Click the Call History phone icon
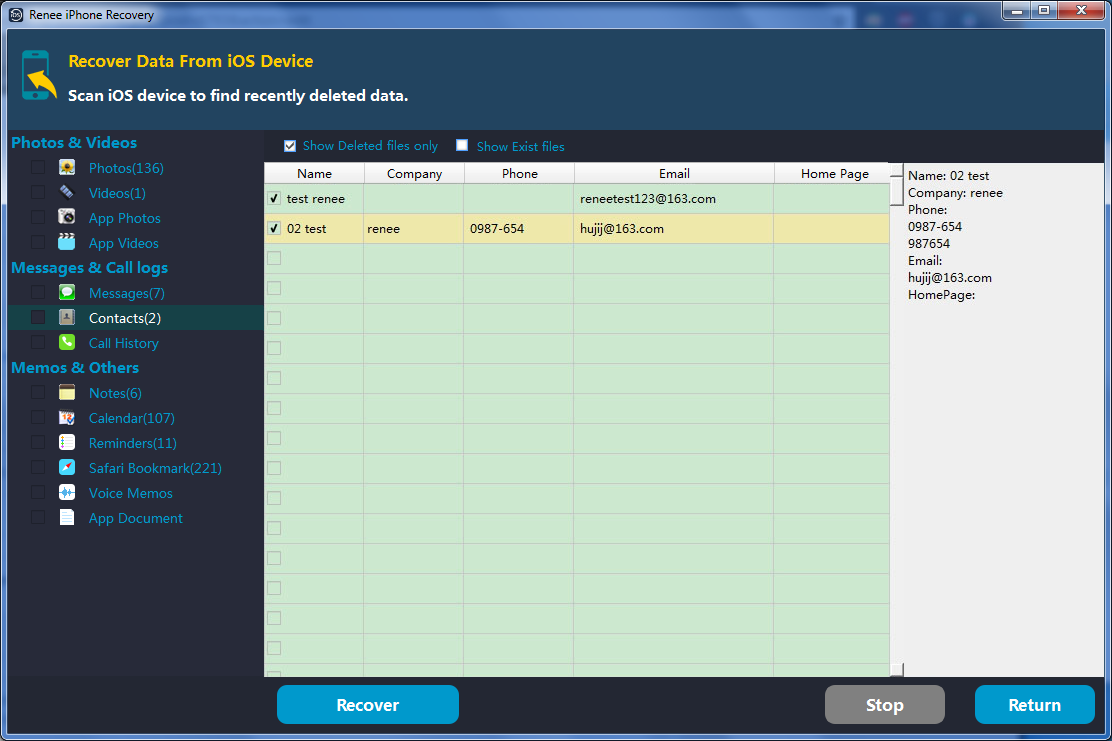 67,343
